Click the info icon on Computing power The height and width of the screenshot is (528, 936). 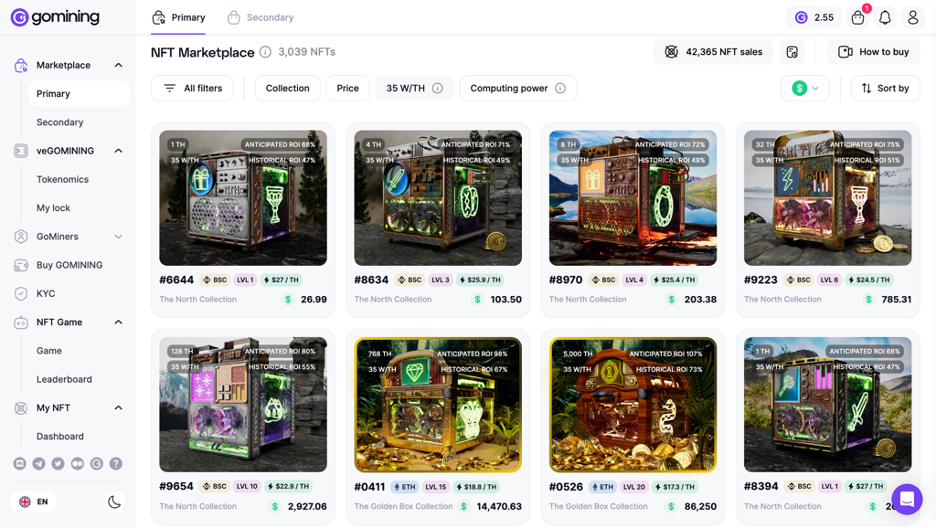[x=560, y=88]
